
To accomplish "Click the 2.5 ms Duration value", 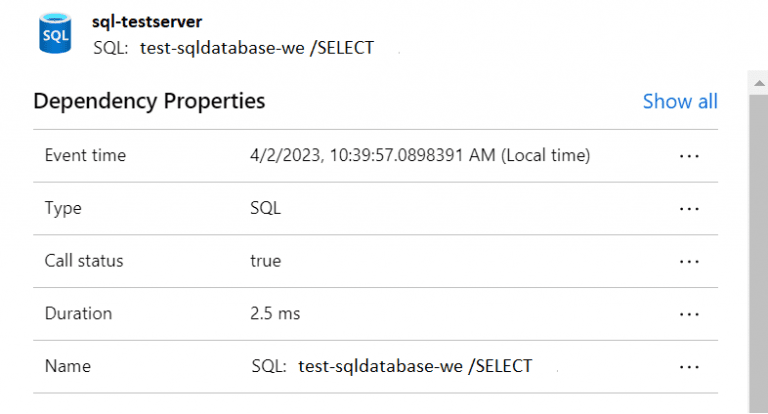I will pyautogui.click(x=275, y=314).
